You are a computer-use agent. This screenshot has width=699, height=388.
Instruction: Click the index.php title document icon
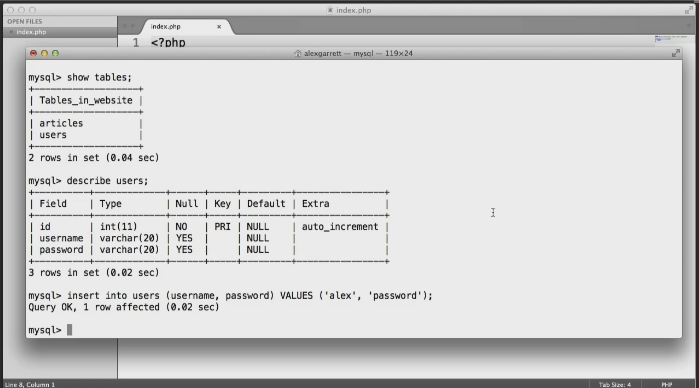(330, 10)
